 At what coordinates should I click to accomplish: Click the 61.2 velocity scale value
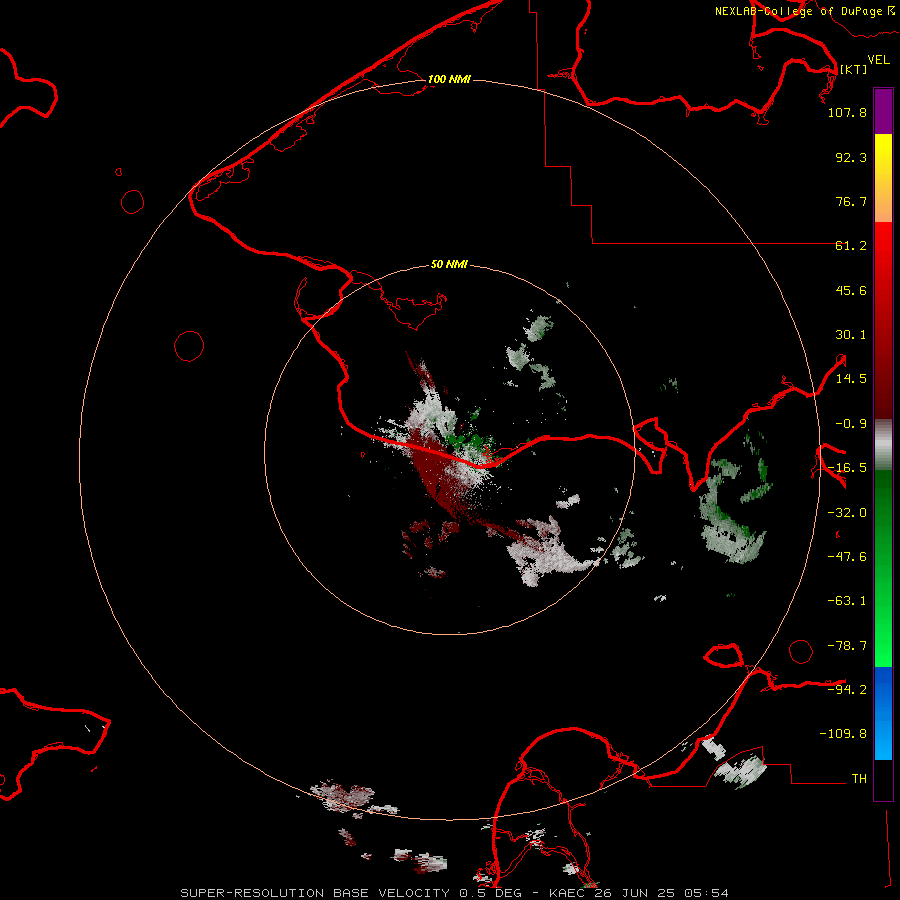click(x=851, y=246)
